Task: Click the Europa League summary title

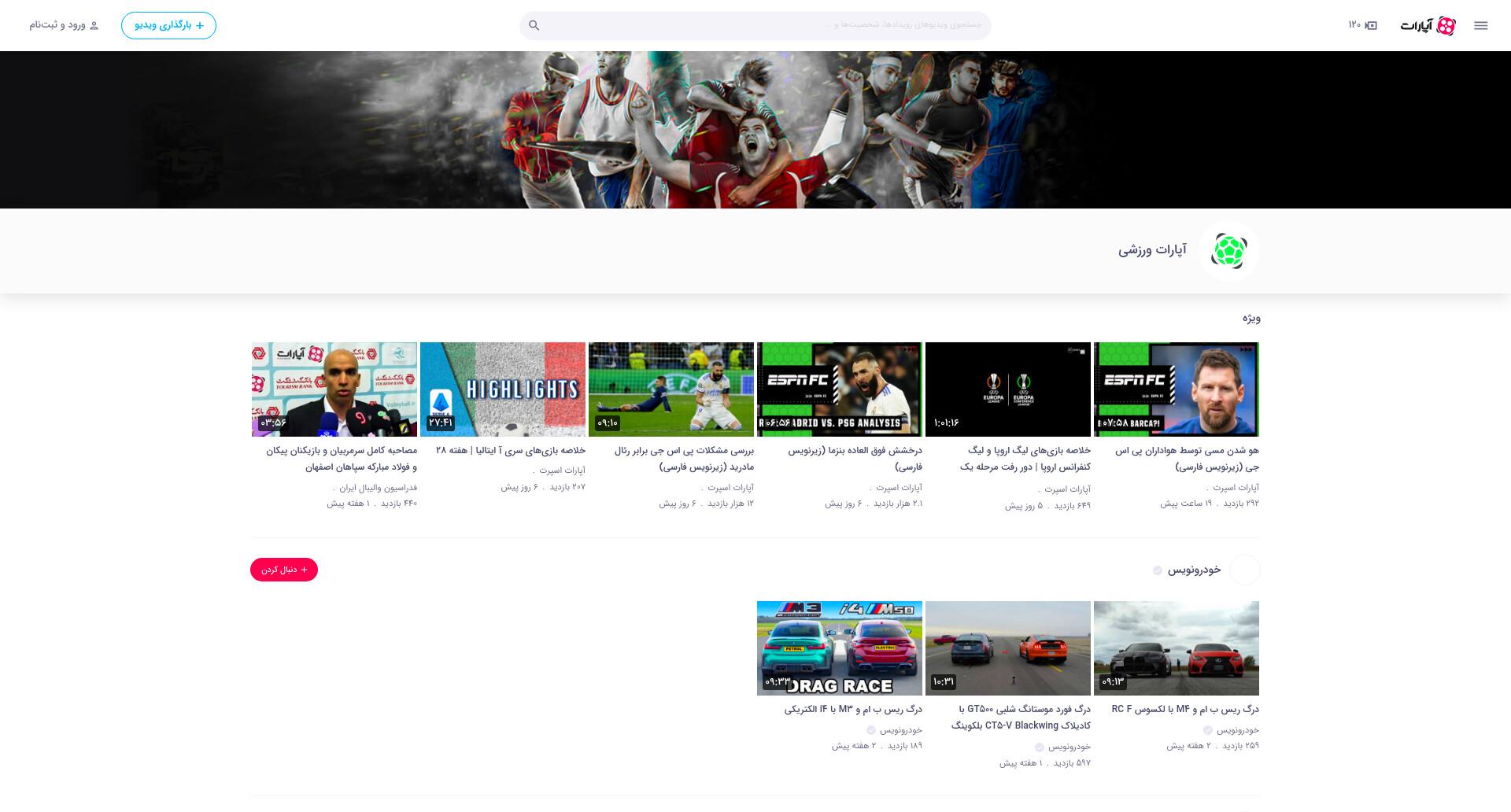Action: click(1025, 459)
